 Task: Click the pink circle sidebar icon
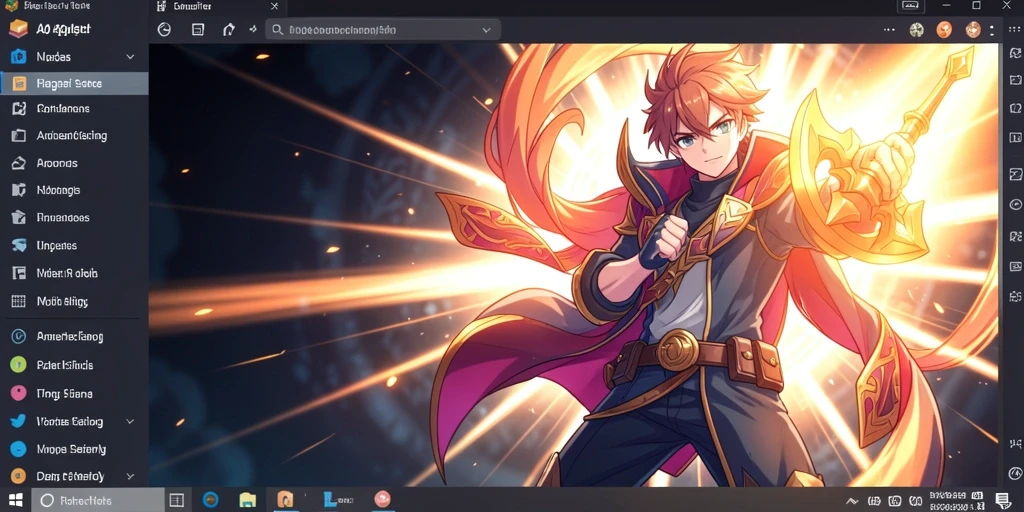click(x=18, y=393)
